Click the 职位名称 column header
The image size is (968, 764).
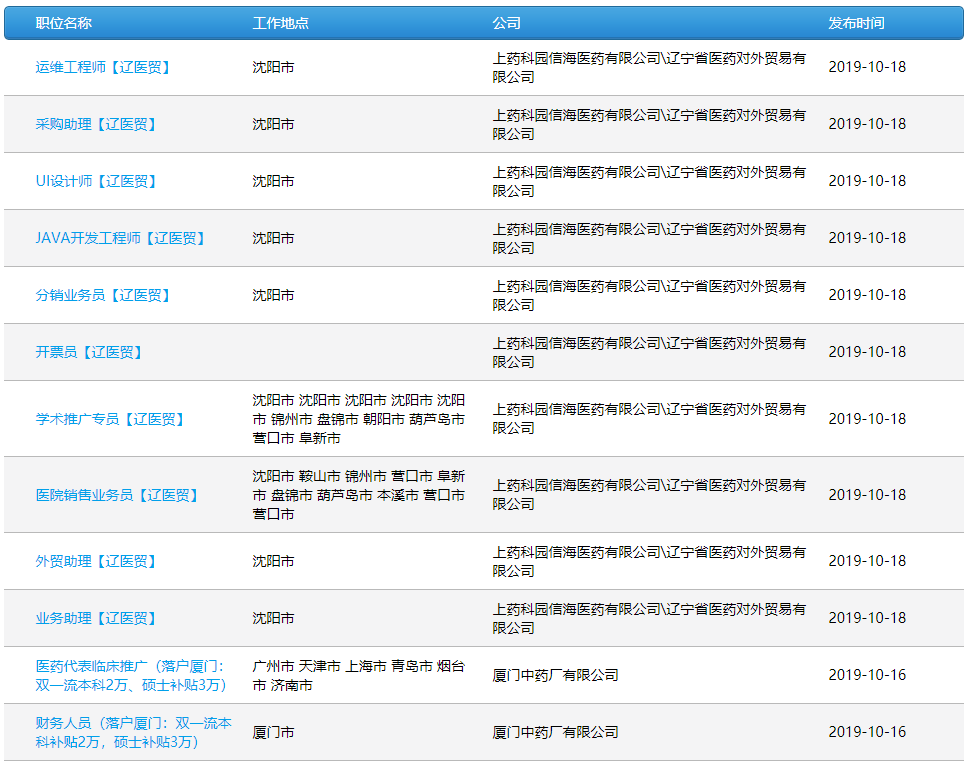tap(64, 23)
